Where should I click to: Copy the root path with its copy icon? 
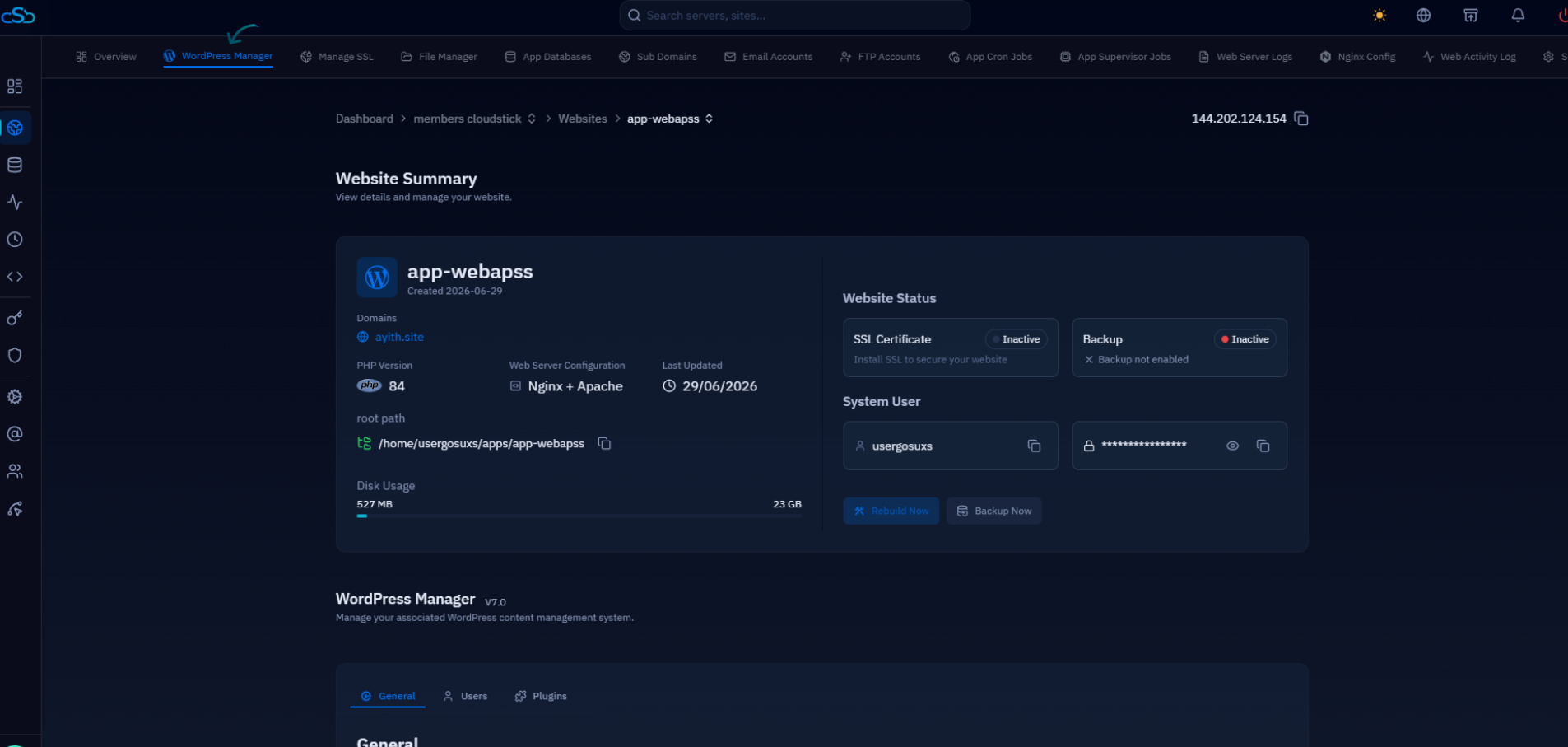pyautogui.click(x=604, y=444)
